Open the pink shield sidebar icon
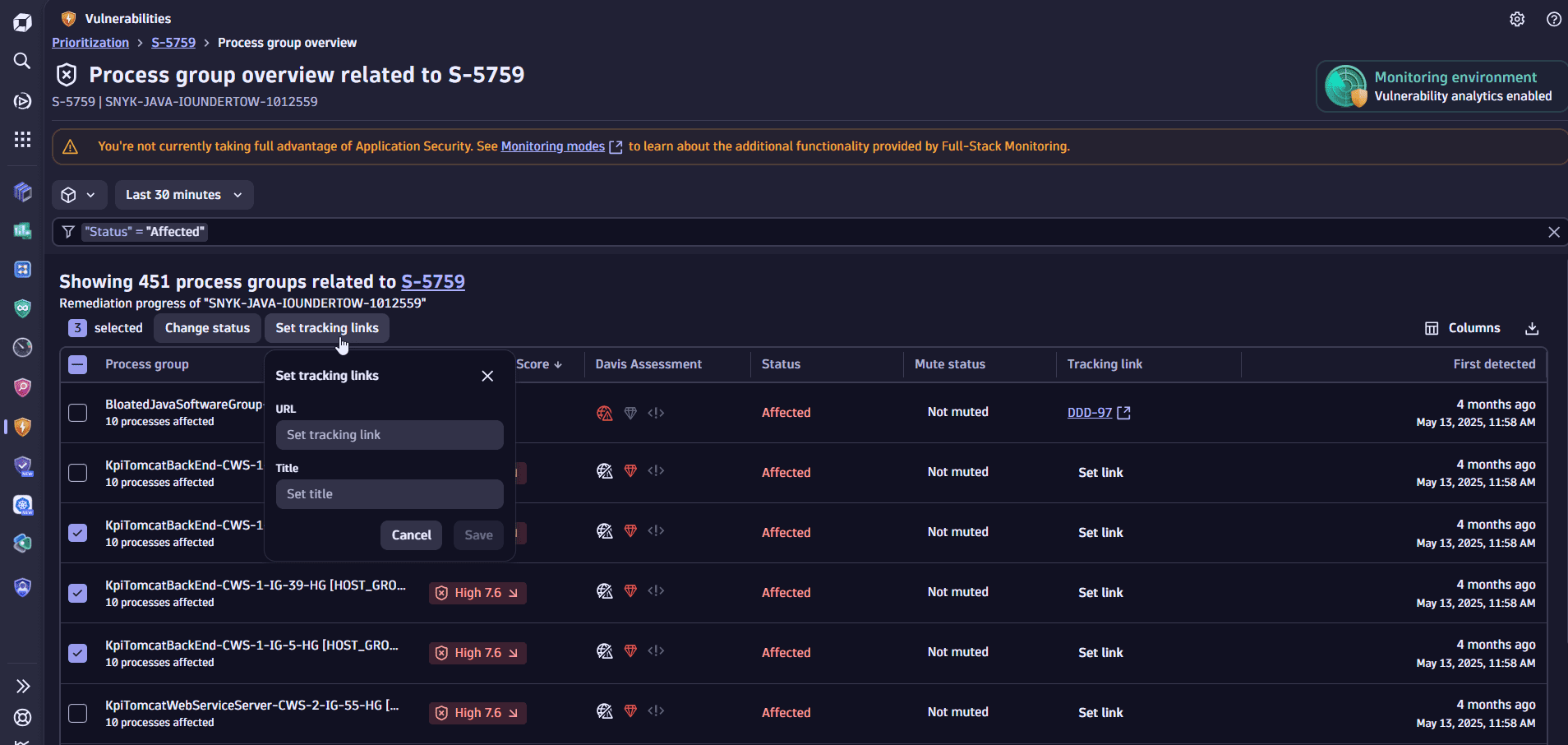The image size is (1568, 745). coord(22,387)
